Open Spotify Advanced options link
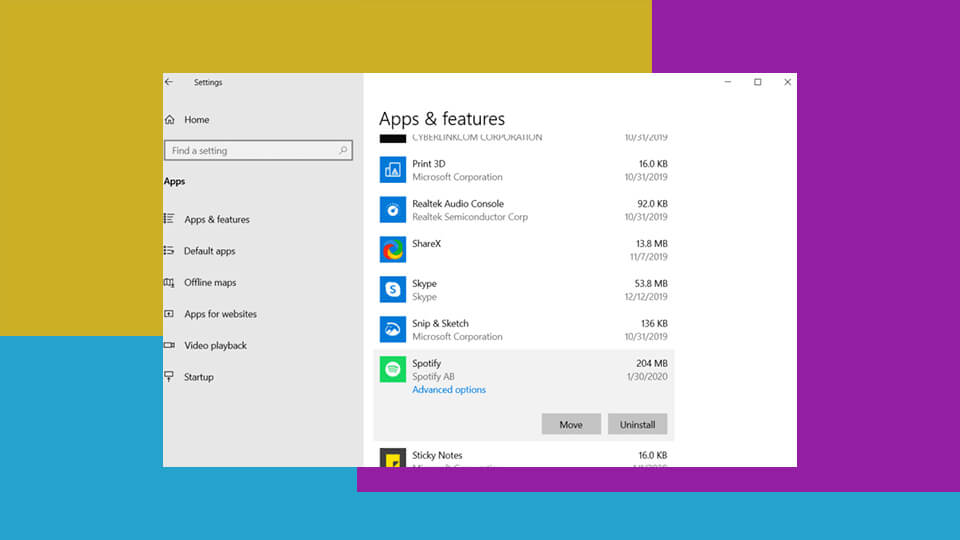 [449, 389]
